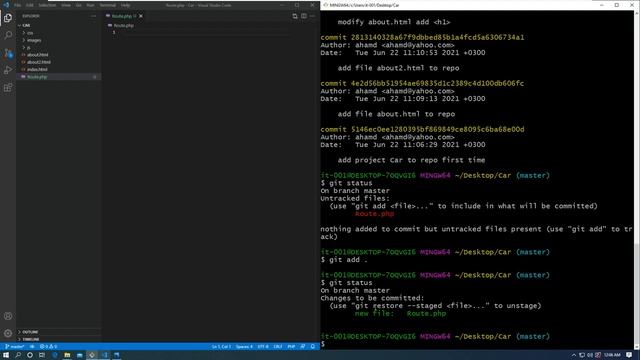Open Task View on the taskbar

[42, 355]
